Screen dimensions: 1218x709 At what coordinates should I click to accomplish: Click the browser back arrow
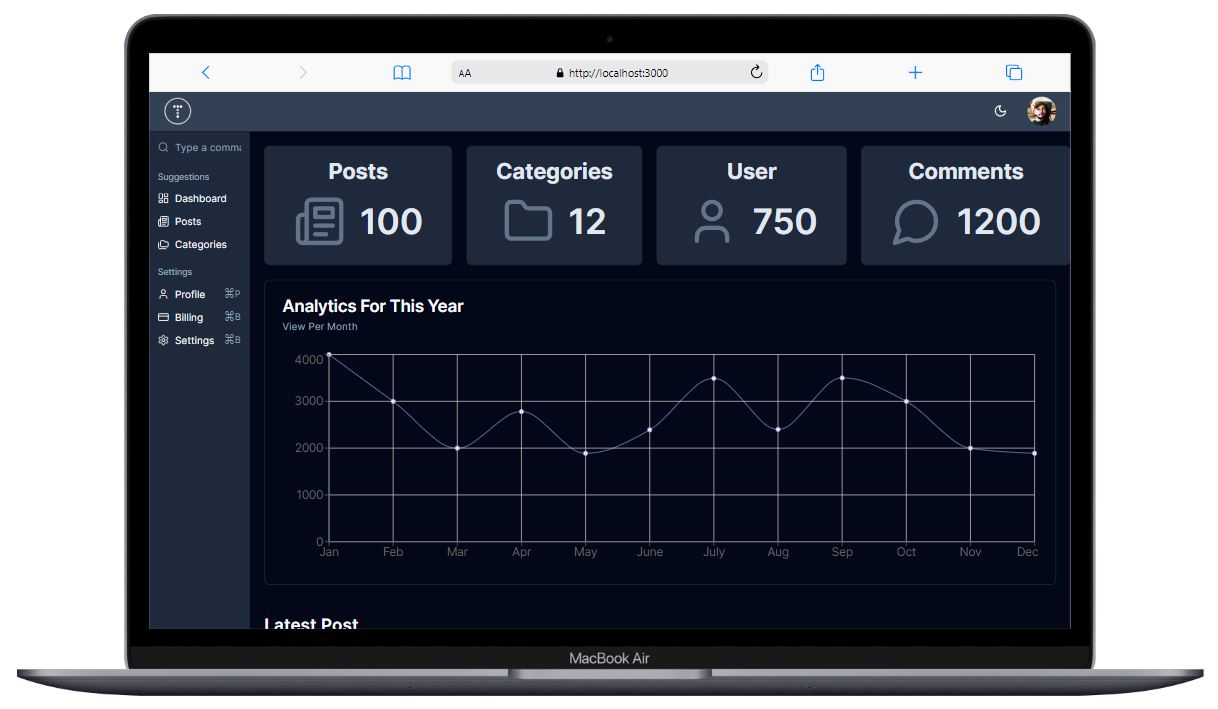click(x=206, y=72)
